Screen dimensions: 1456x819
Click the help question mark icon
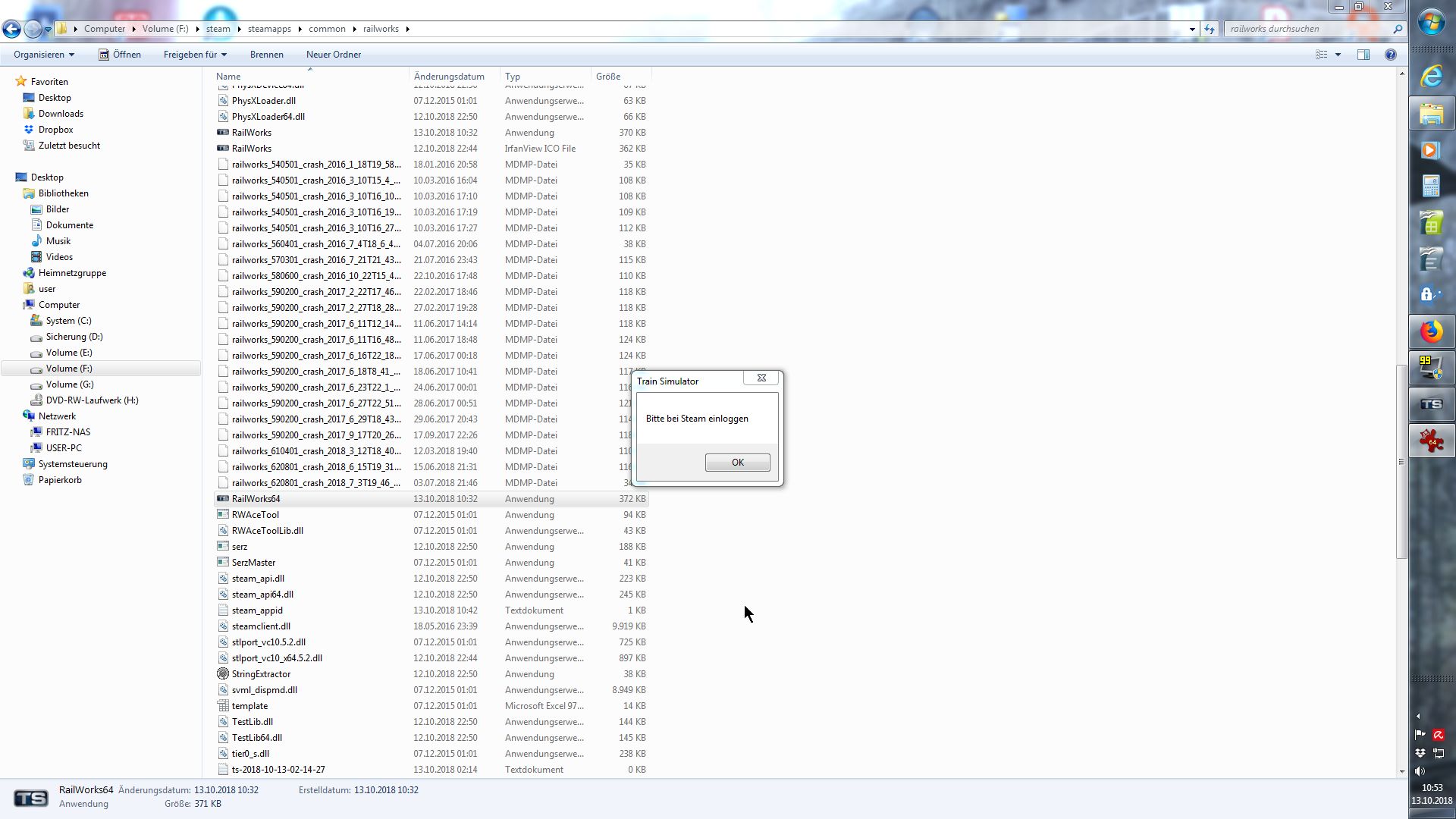click(1390, 55)
